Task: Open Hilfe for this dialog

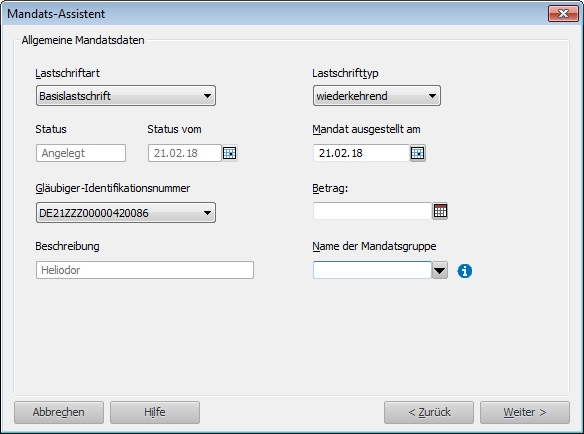Action: pyautogui.click(x=155, y=412)
